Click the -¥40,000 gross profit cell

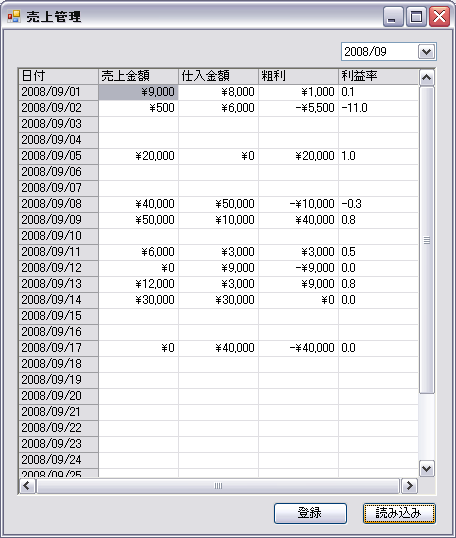(298, 348)
